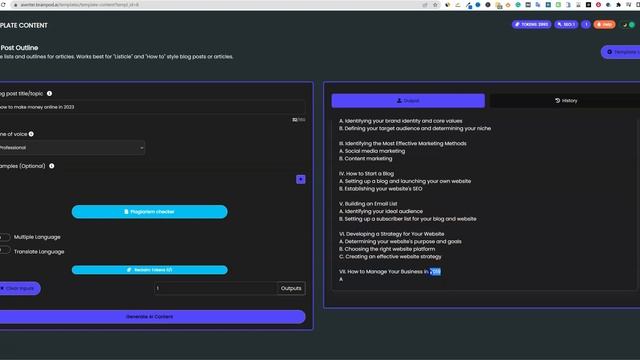Open the orange Help button
This screenshot has width=640, height=360.
coord(604,24)
